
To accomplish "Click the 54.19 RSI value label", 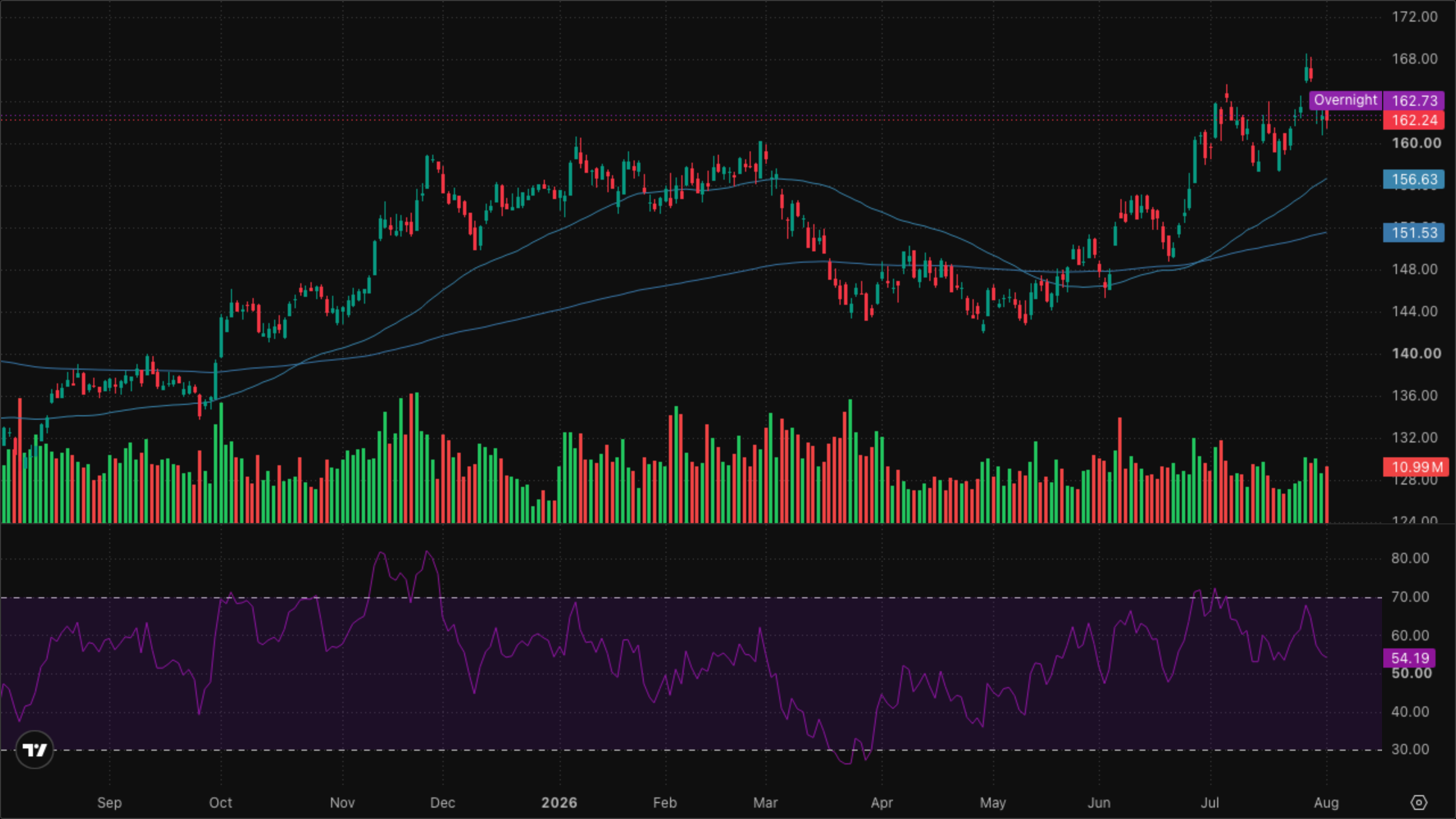I will click(x=1409, y=658).
